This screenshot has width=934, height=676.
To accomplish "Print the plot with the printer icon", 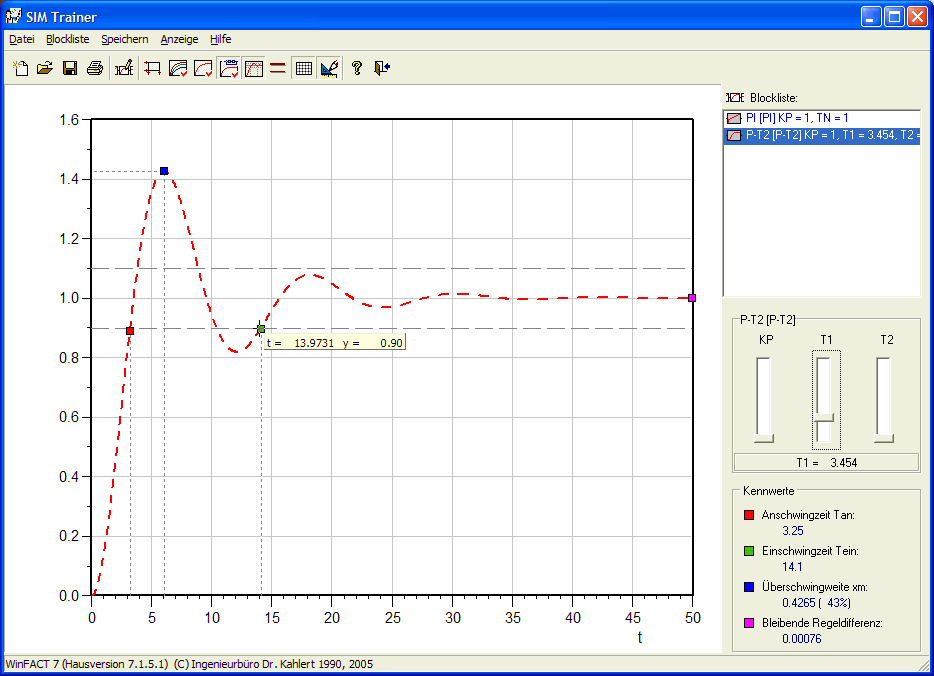I will [94, 68].
